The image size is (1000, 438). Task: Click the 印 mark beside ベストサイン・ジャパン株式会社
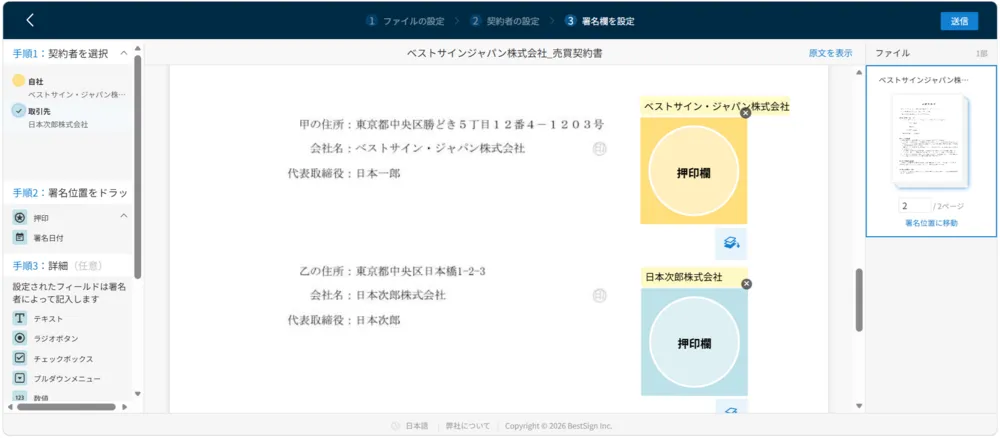599,149
